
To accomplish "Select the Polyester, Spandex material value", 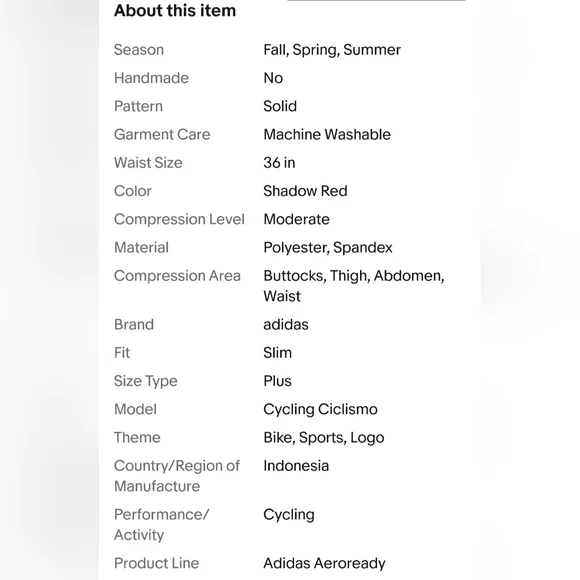I will click(328, 248).
